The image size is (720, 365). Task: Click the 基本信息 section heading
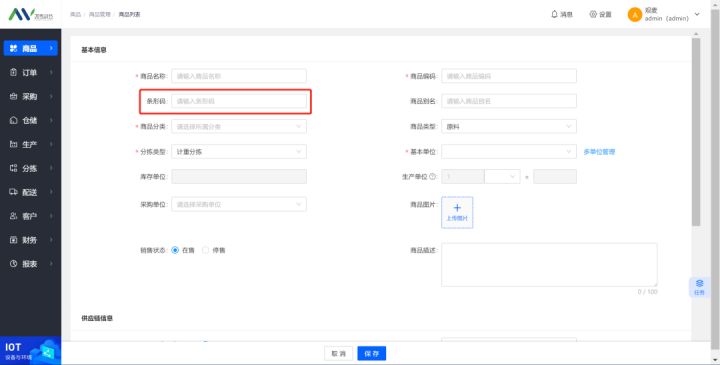point(94,50)
